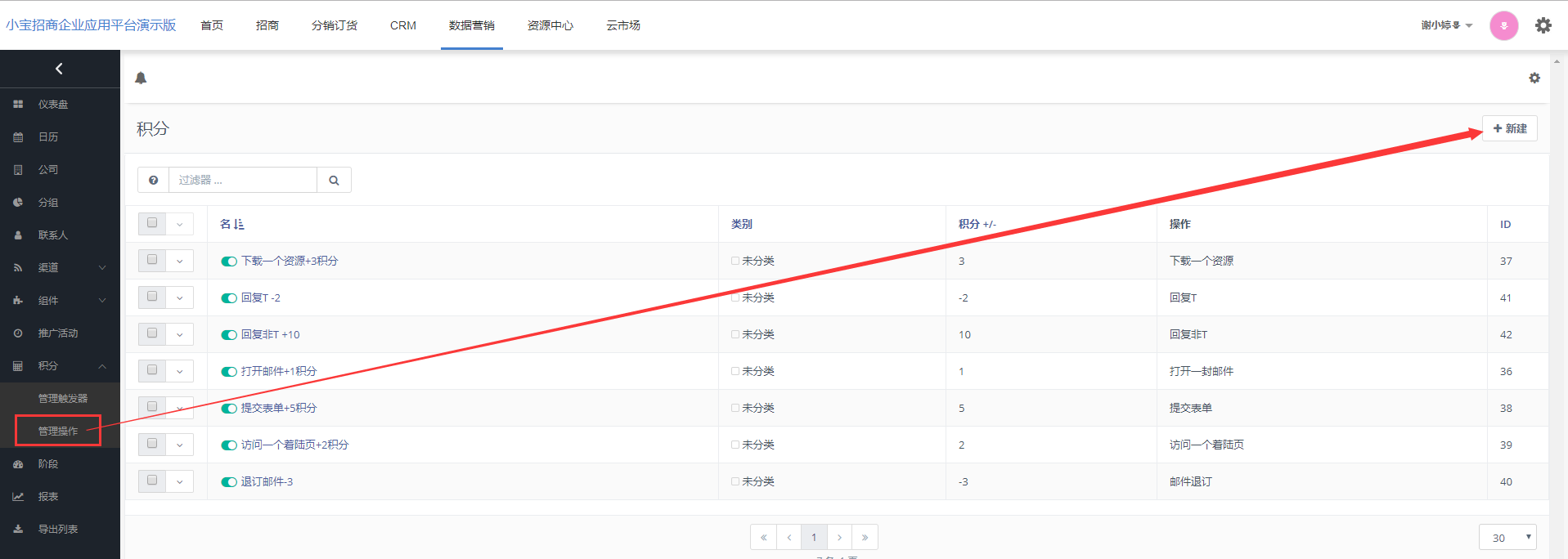Image resolution: width=1568 pixels, height=559 pixels.
Task: Toggle publish switch for 下载一个资源+3积分
Action: tap(229, 262)
